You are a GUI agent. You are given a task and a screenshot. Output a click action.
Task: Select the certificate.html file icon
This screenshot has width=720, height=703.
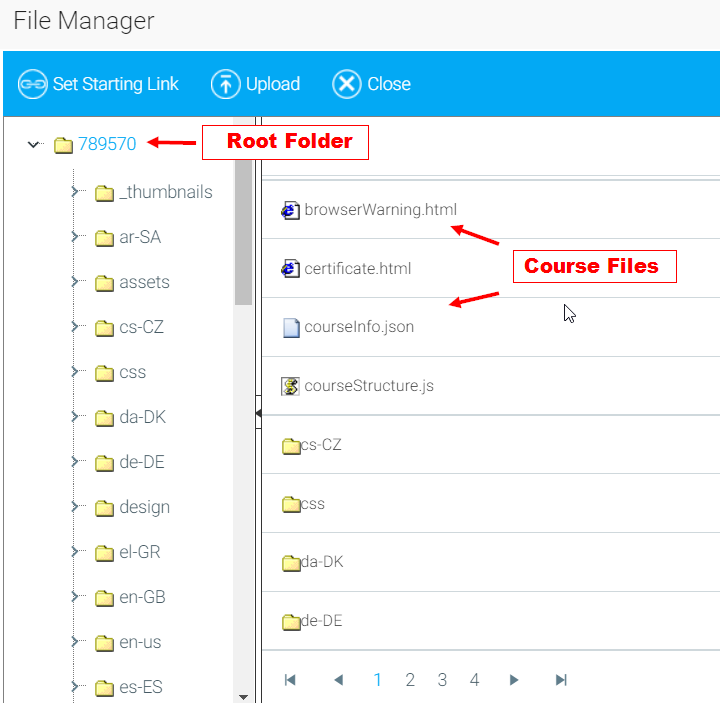click(x=291, y=269)
